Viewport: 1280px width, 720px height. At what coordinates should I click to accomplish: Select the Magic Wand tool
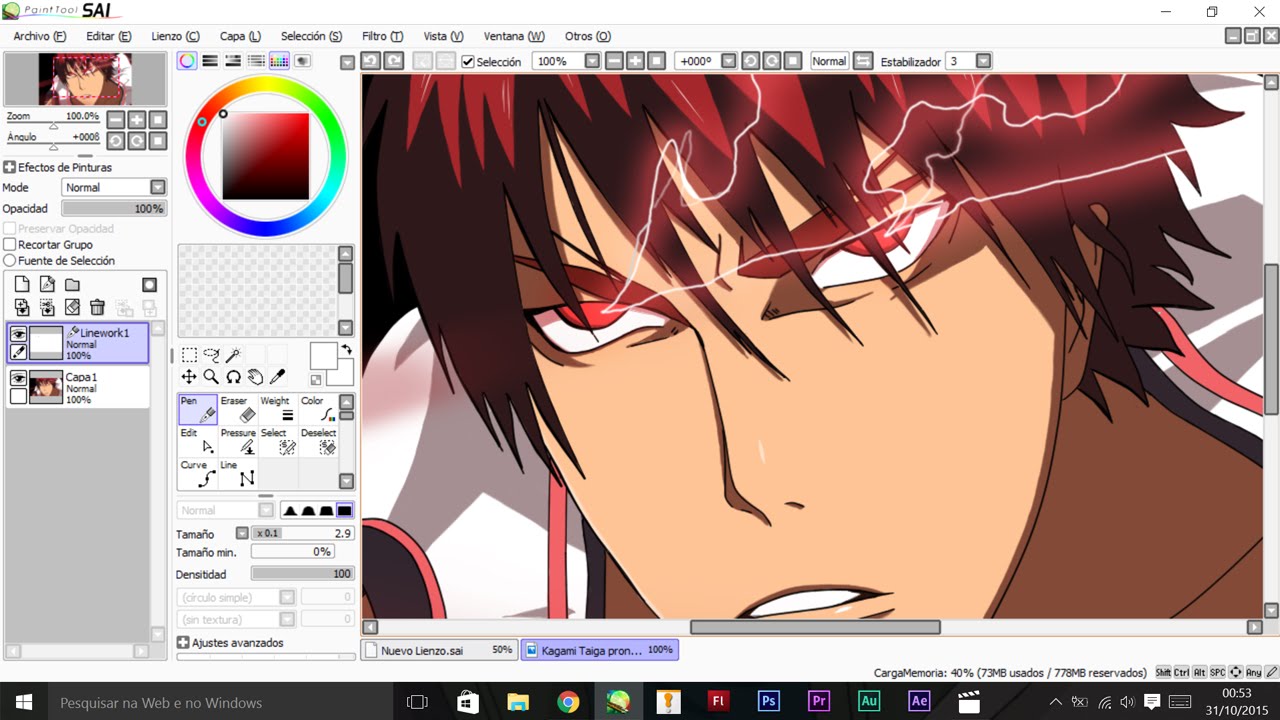tap(233, 355)
